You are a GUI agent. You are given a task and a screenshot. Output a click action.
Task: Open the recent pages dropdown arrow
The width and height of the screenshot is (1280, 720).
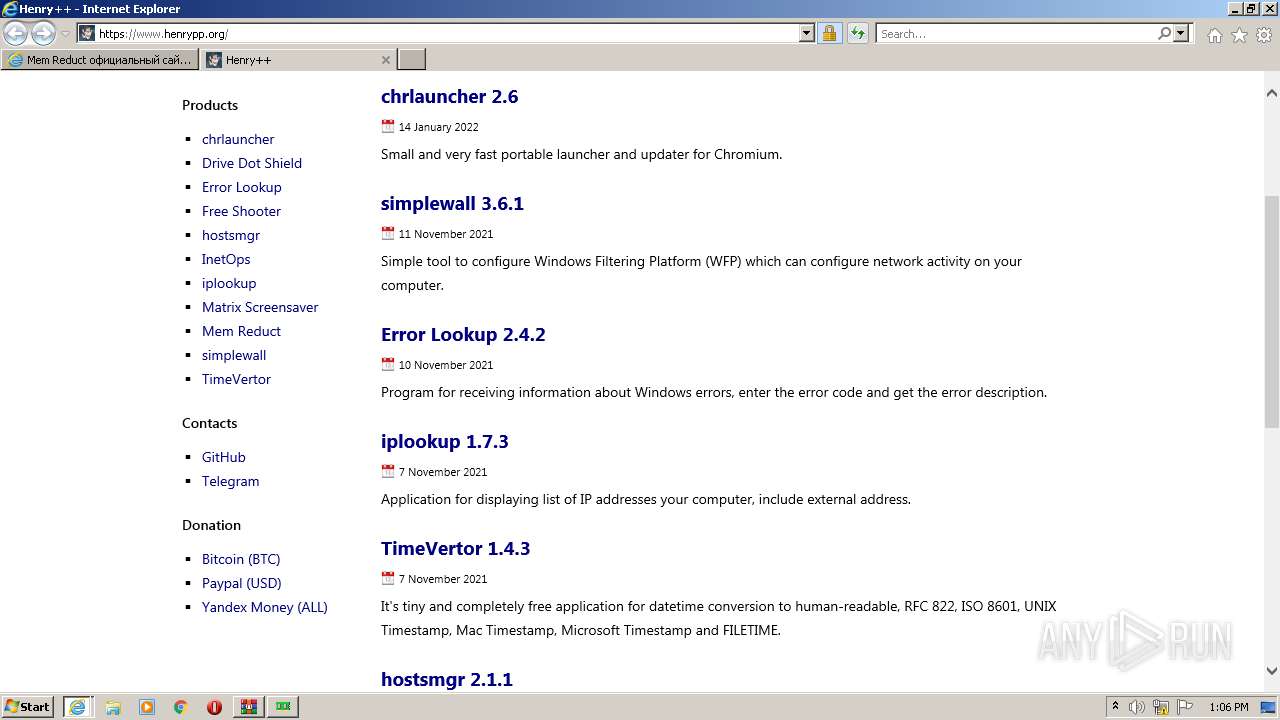pos(65,34)
